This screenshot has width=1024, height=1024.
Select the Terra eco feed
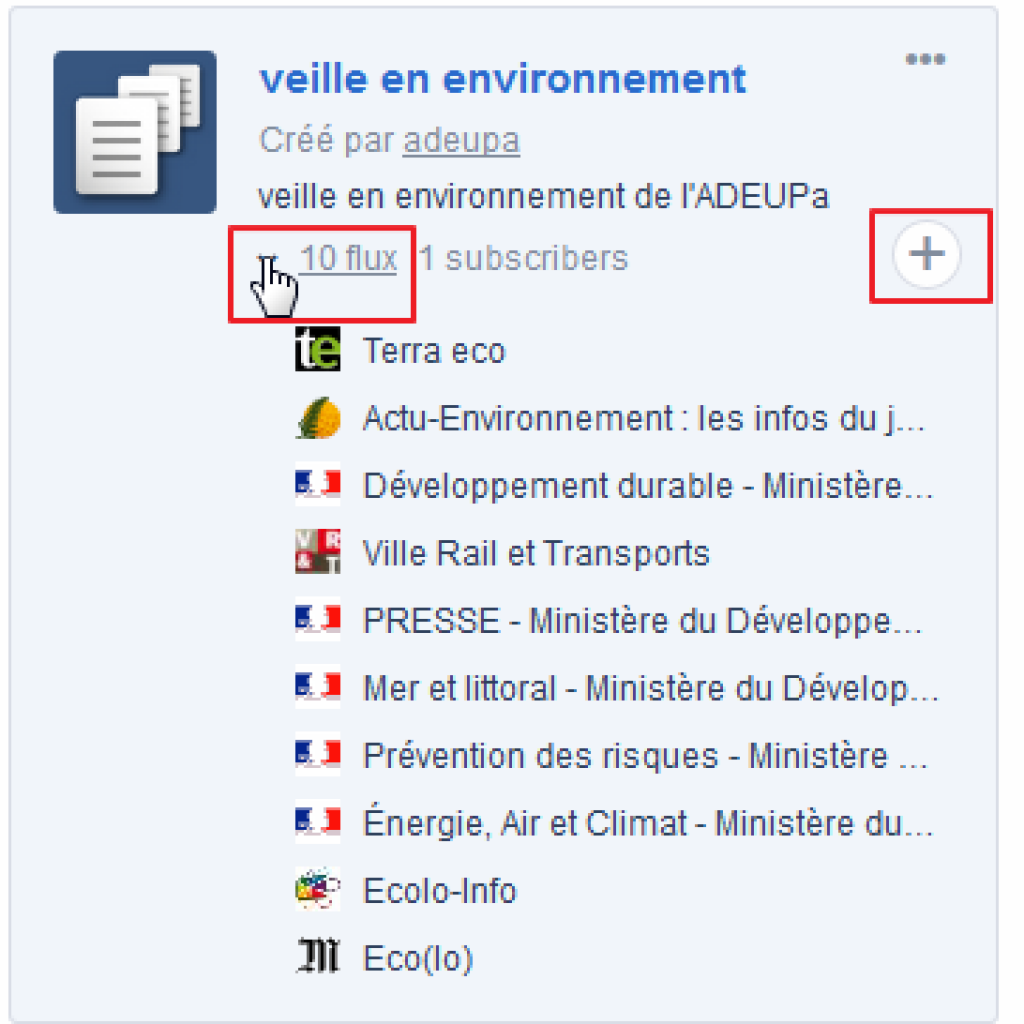(x=433, y=352)
